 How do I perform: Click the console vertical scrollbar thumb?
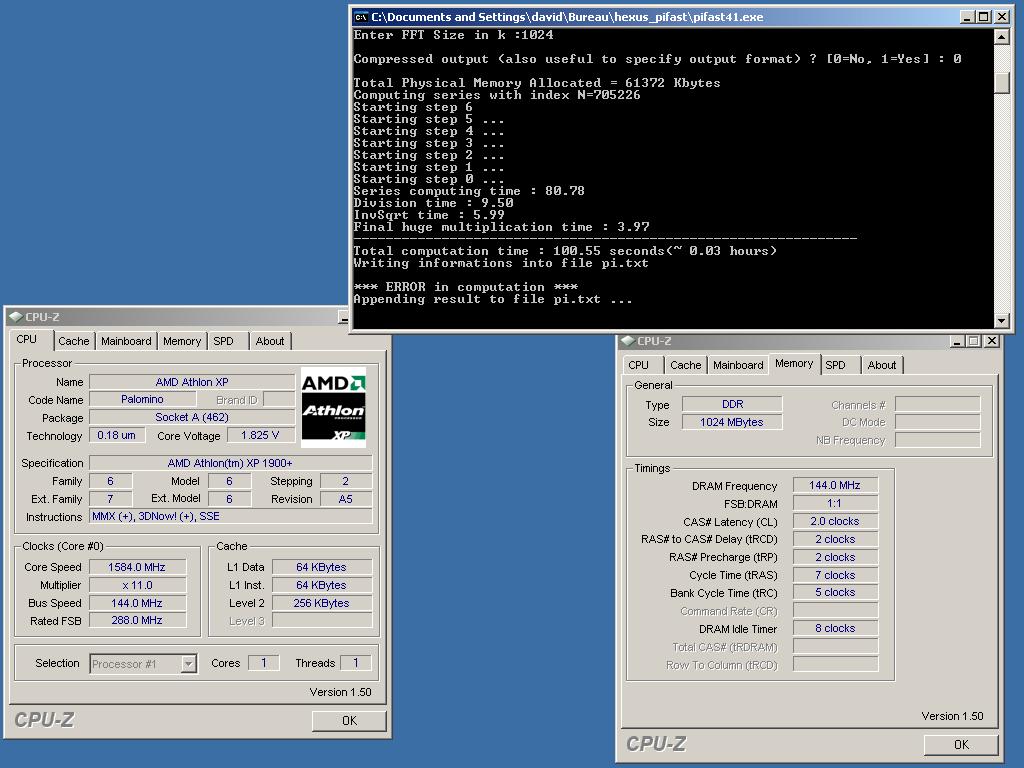click(1001, 83)
